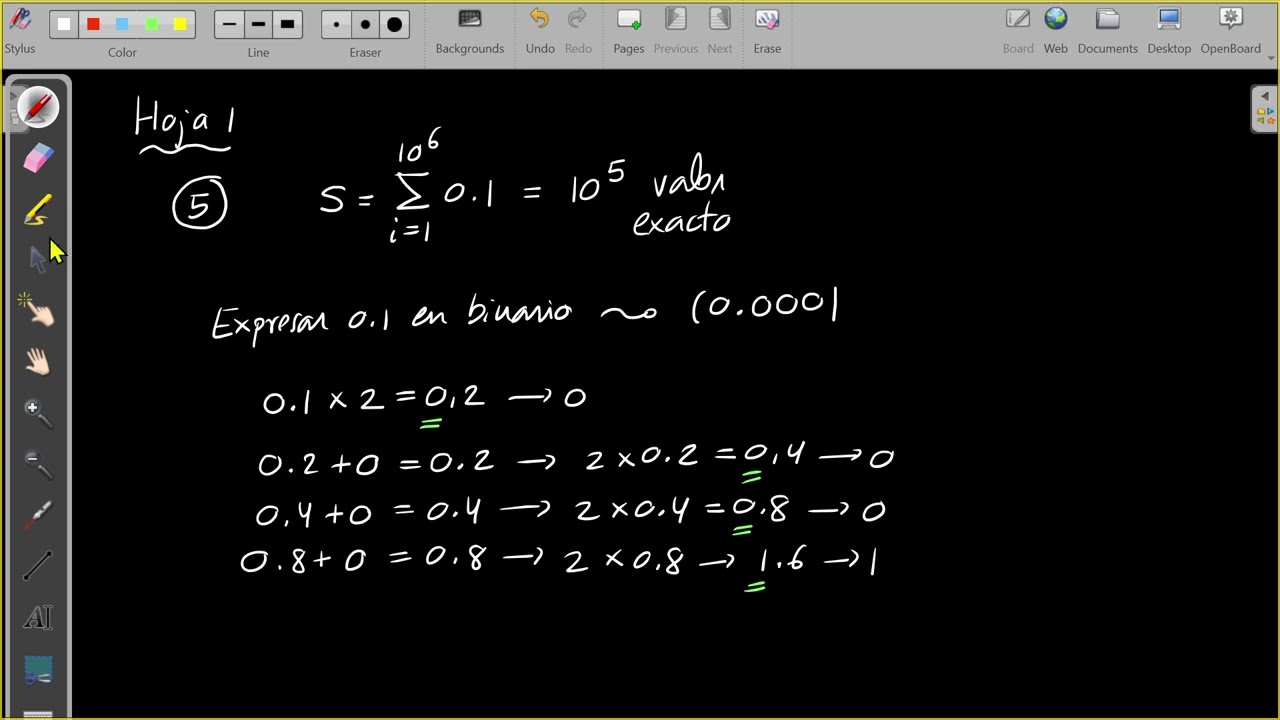Undo the last stroke
Viewport: 1280px width, 720px height.
(x=540, y=30)
